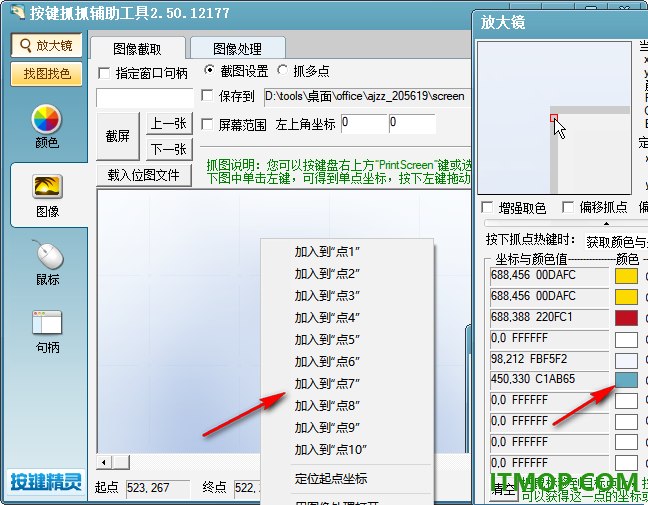Click the yellow swatch in second row
The height and width of the screenshot is (505, 648).
pyautogui.click(x=626, y=297)
